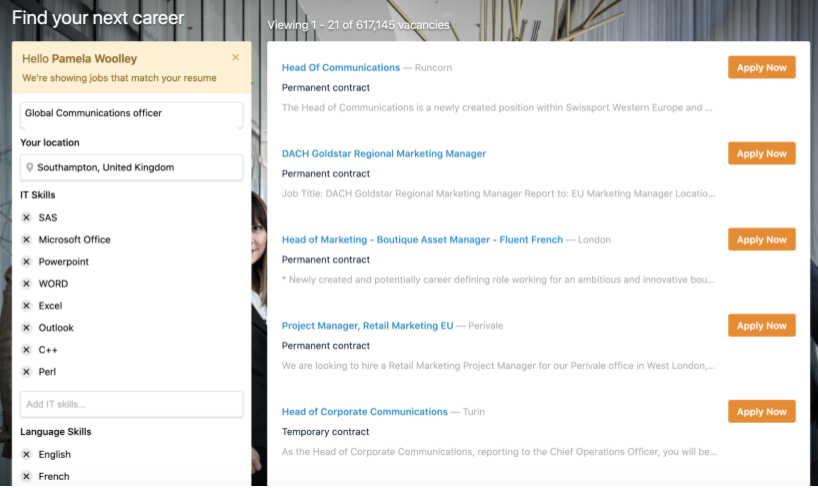The image size is (818, 488).
Task: Remove the English language tag
Action: (27, 454)
